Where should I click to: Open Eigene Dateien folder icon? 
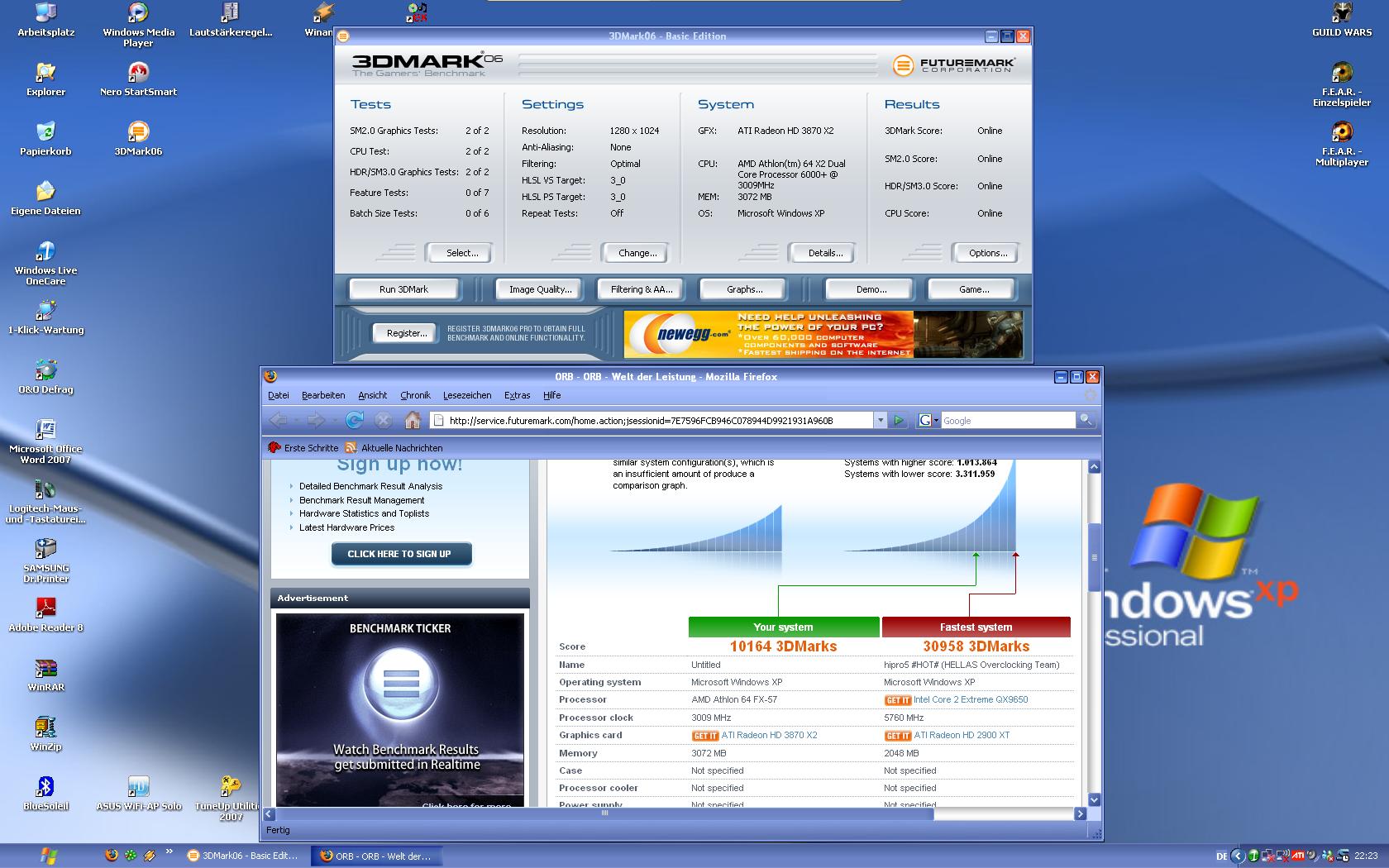pos(46,199)
